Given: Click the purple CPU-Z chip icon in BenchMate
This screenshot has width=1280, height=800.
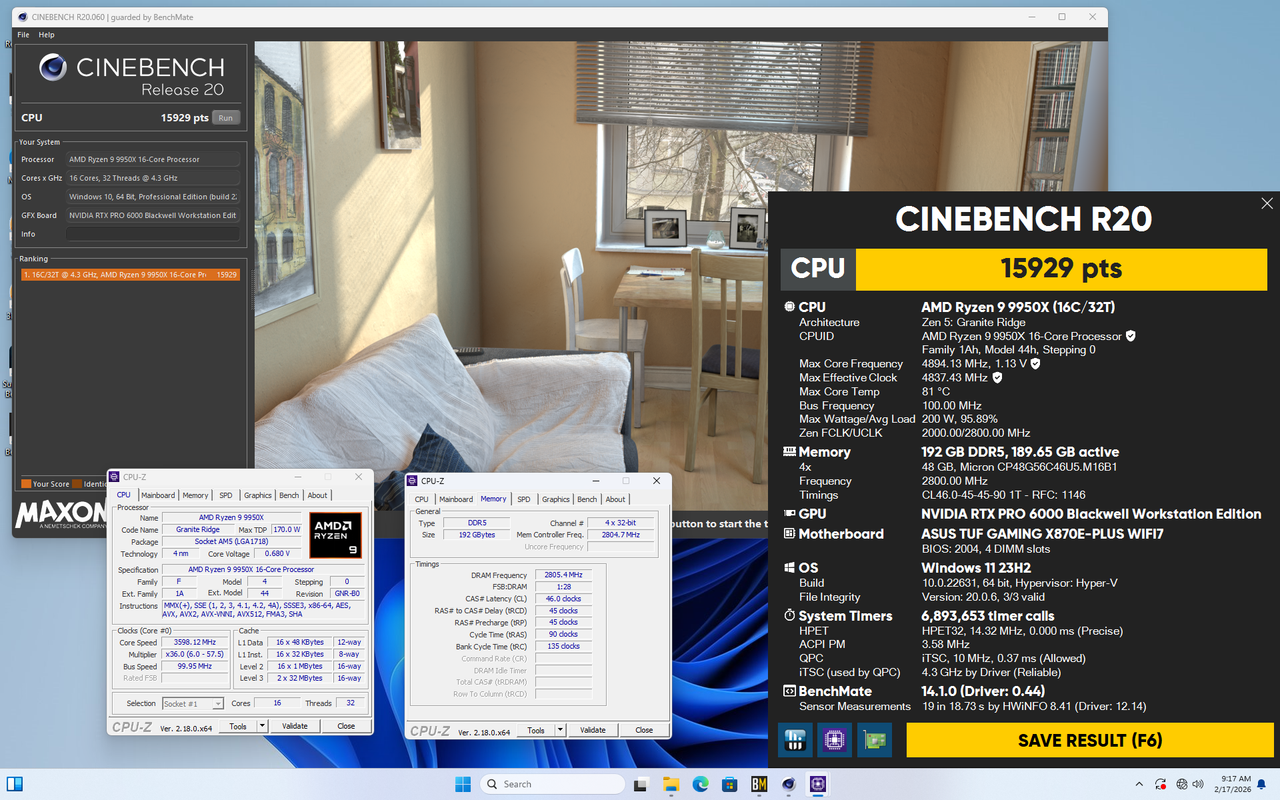Looking at the screenshot, I should [x=834, y=739].
